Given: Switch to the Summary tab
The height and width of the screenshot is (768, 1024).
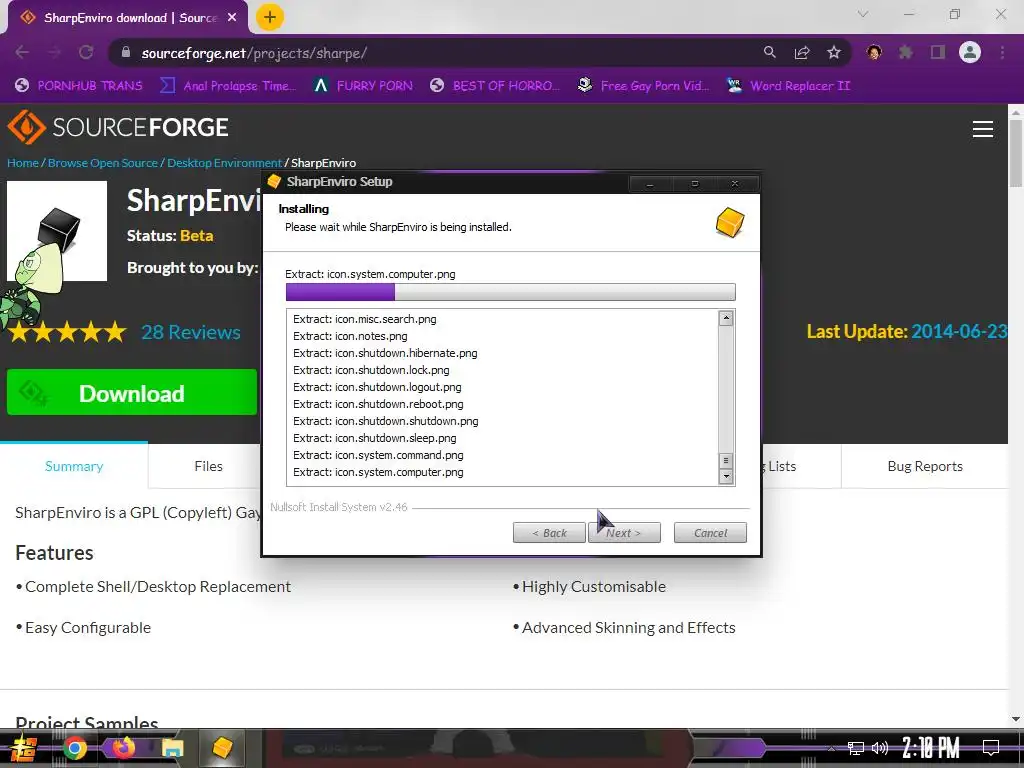Looking at the screenshot, I should pos(74,466).
